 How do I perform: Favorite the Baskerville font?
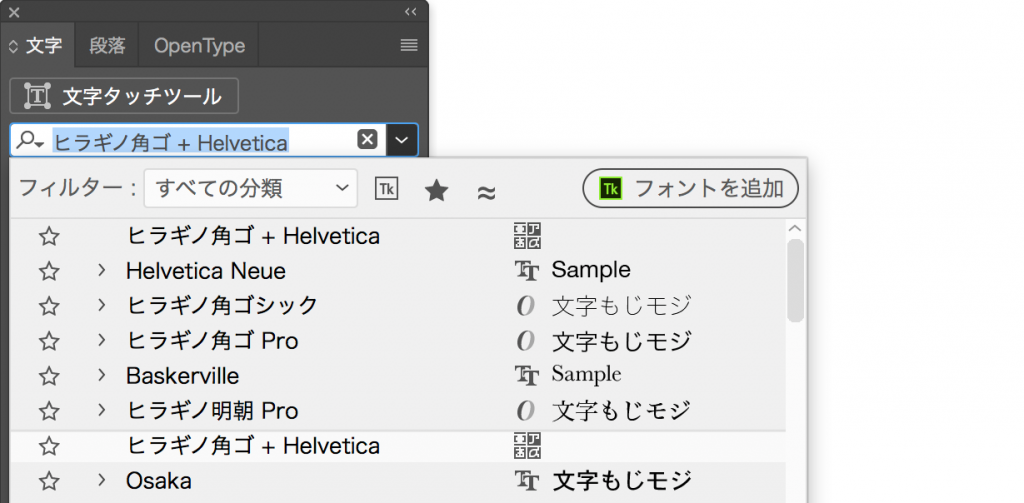[49, 376]
